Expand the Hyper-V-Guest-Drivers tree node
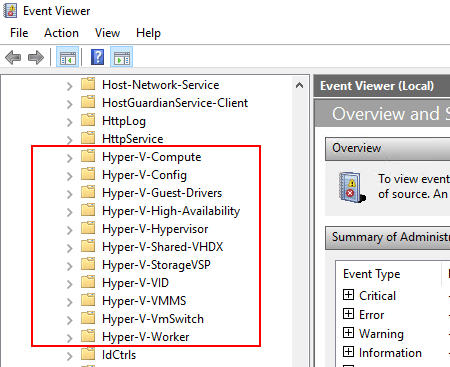Screen dimensions: 450x367 tap(69, 194)
